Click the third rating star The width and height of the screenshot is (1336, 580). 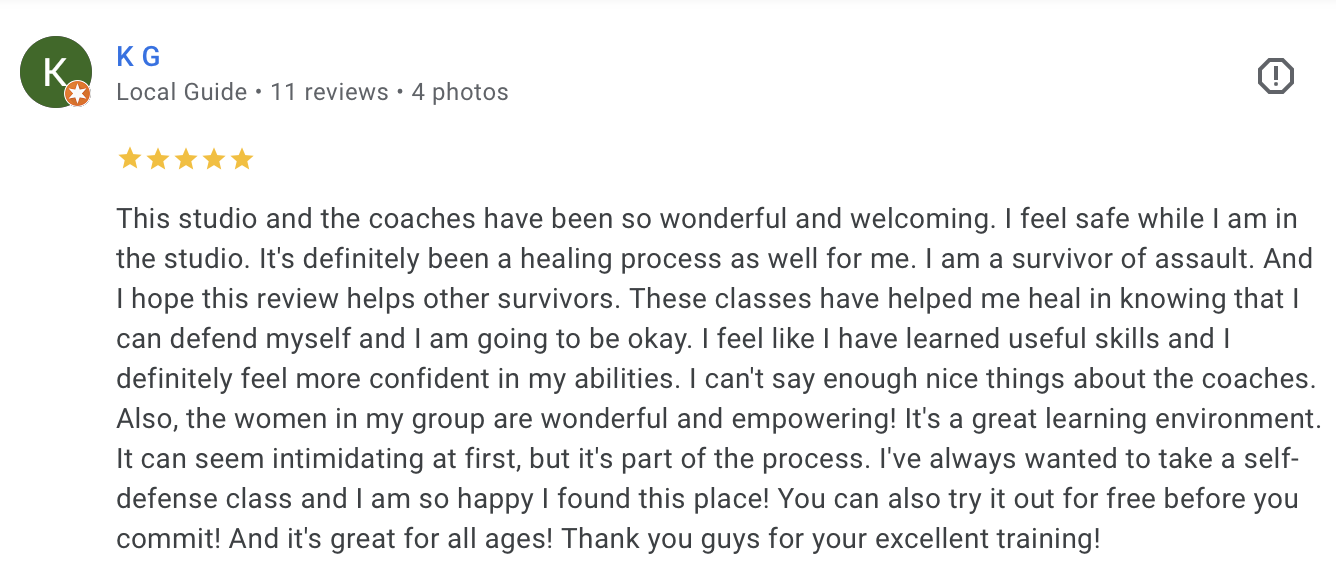click(185, 159)
